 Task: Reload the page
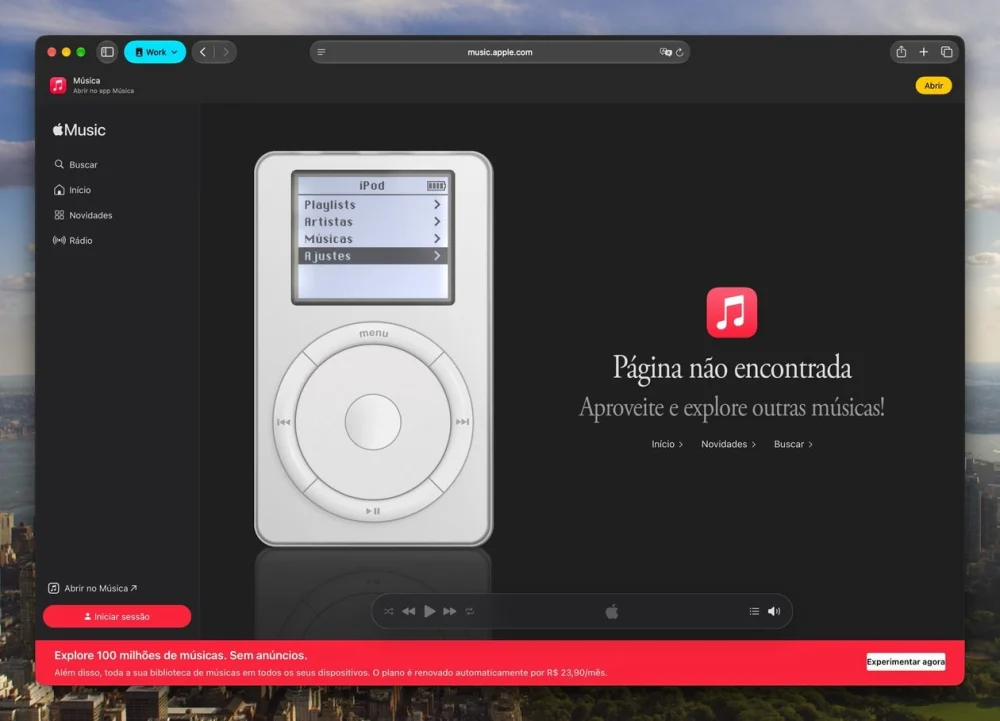pyautogui.click(x=680, y=52)
